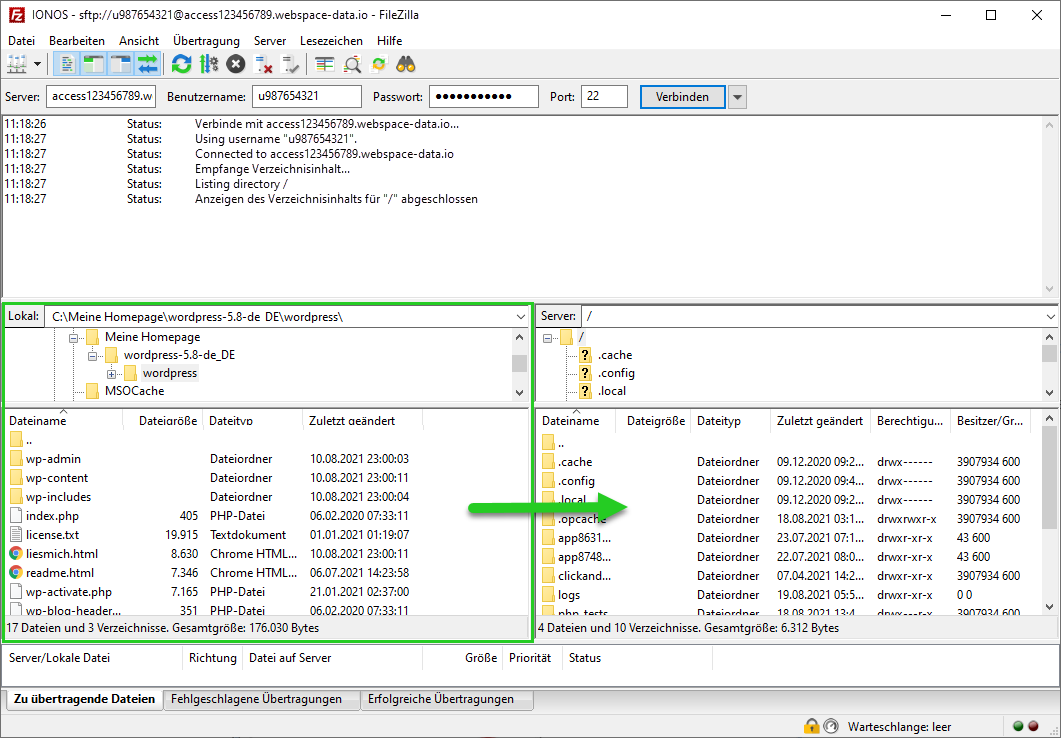The height and width of the screenshot is (738, 1061).
Task: Select the wp-admin folder
Action: 53,459
